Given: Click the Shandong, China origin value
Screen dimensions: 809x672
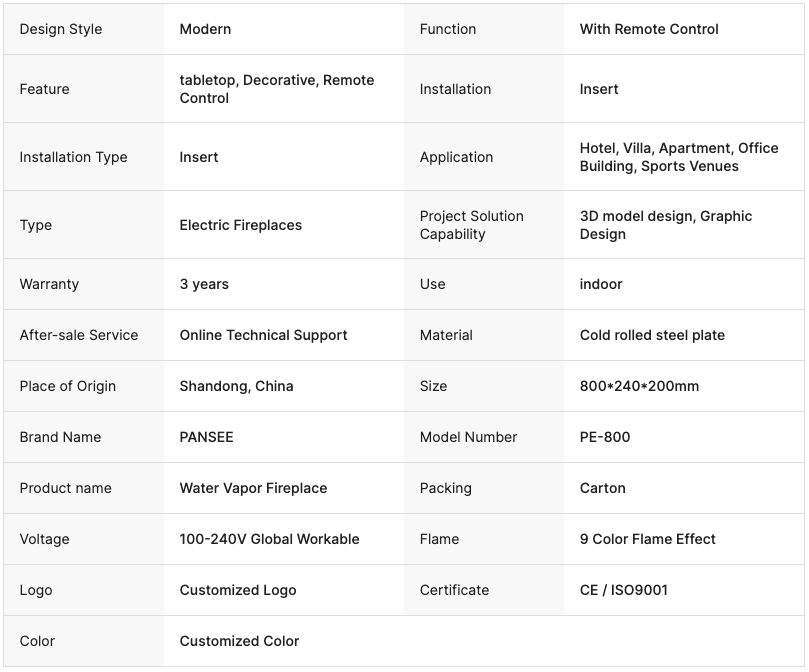Looking at the screenshot, I should tap(236, 386).
